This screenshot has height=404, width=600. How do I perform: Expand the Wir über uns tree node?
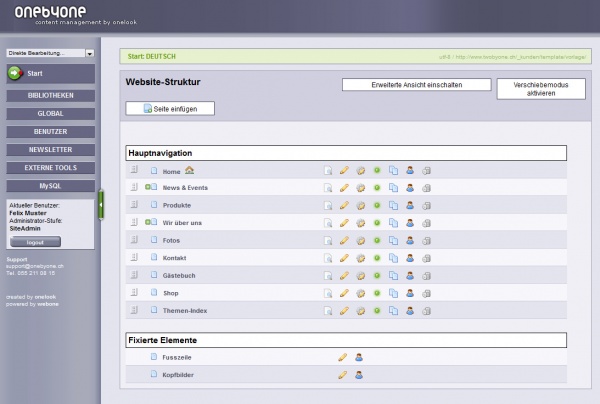pyautogui.click(x=146, y=223)
